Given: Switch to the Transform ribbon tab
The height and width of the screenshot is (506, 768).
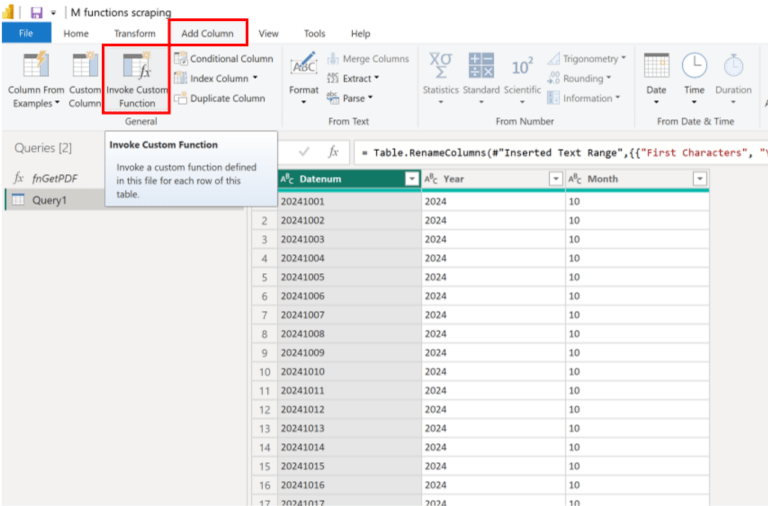Looking at the screenshot, I should (134, 34).
